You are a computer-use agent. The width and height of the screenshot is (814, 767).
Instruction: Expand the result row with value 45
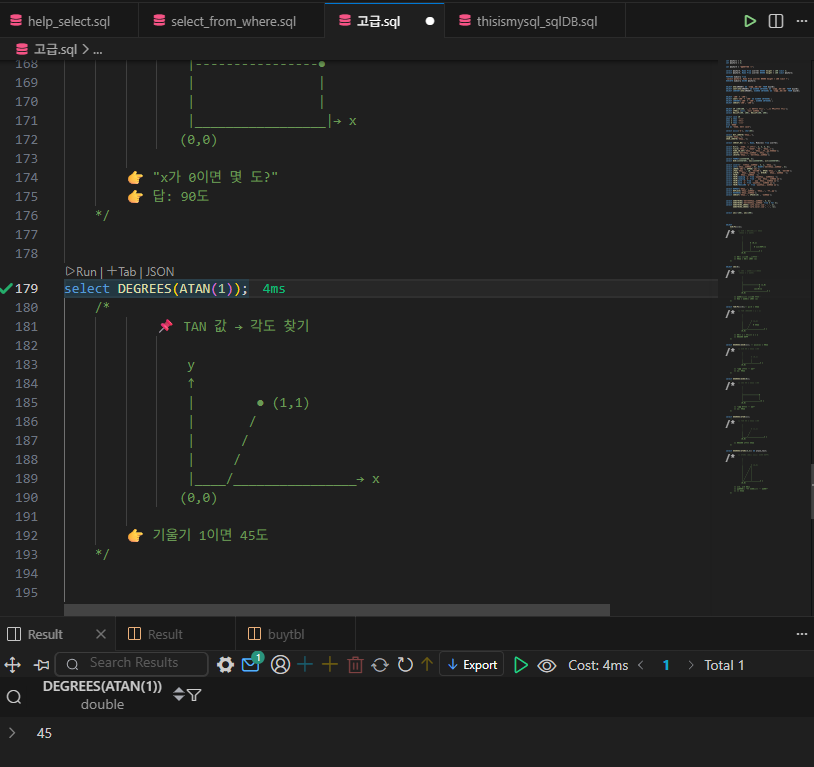coord(12,733)
